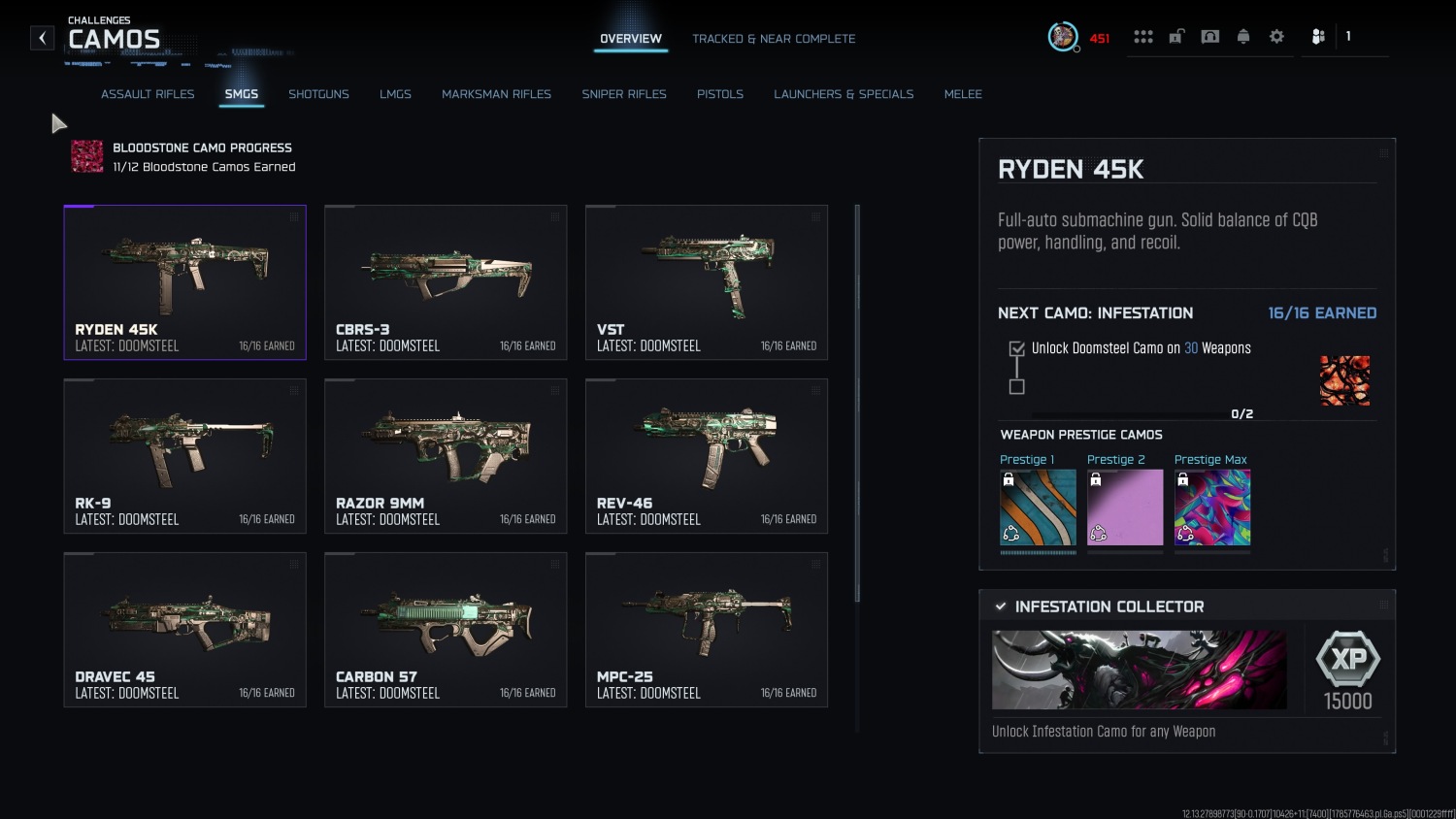
Task: Click the Bloodstone camo progress icon
Action: (x=87, y=156)
